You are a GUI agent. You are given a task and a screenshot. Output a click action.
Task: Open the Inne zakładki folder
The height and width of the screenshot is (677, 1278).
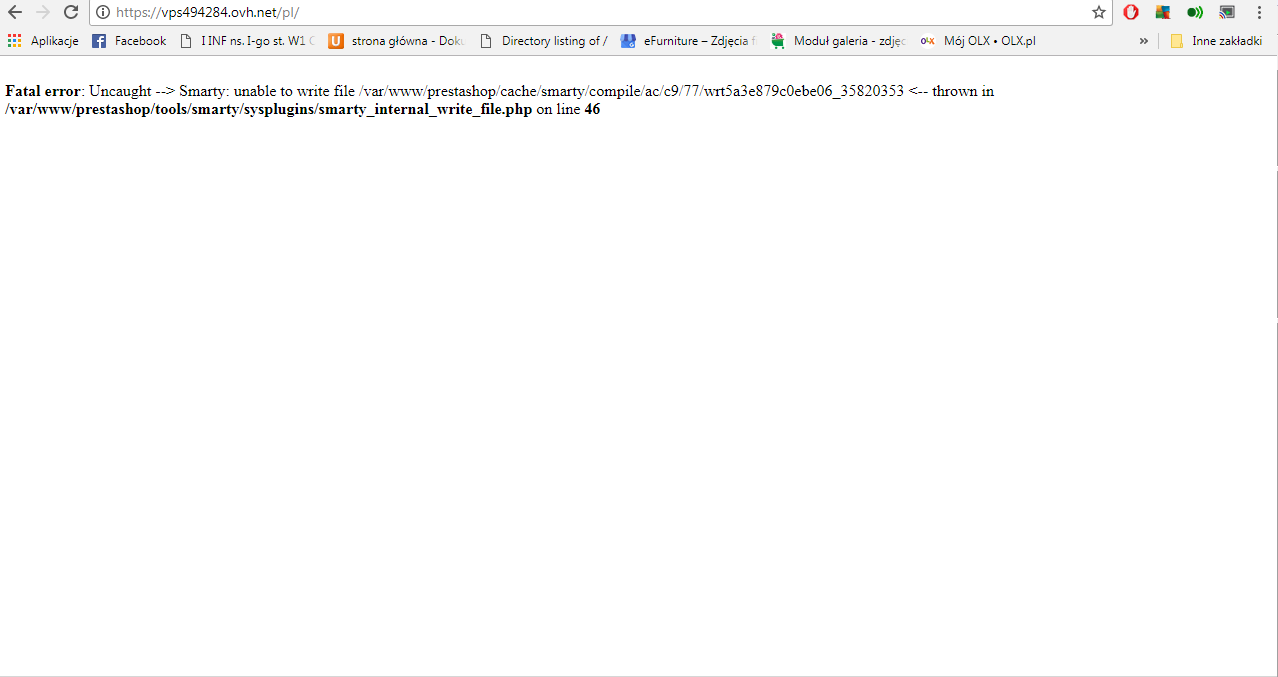click(x=1216, y=41)
